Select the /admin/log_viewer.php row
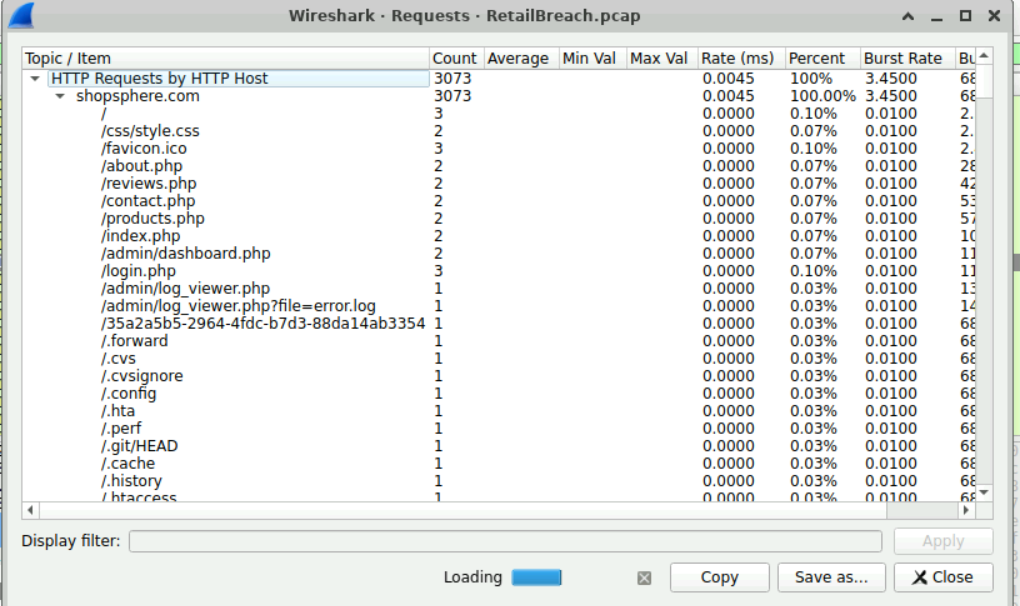 click(499, 289)
